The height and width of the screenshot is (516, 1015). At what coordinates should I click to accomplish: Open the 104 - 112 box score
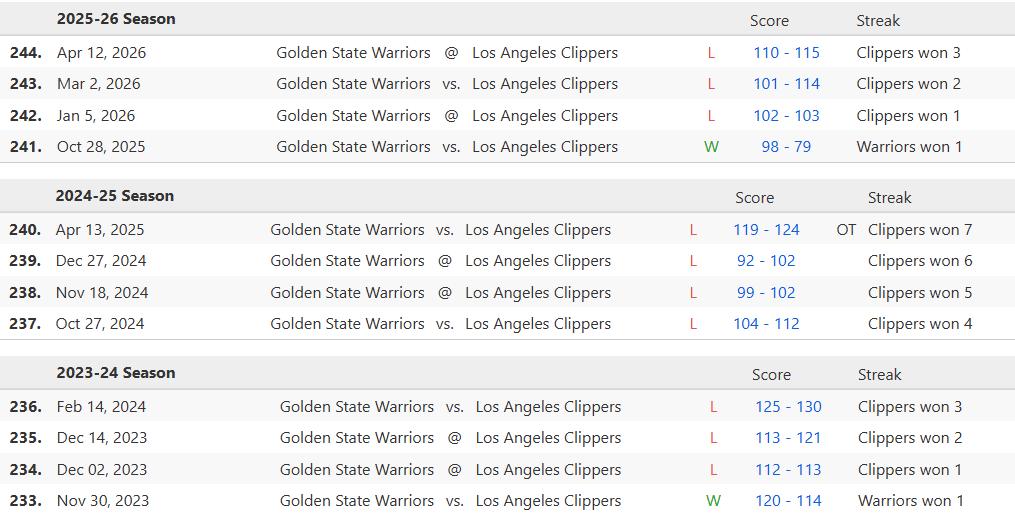[x=766, y=324]
